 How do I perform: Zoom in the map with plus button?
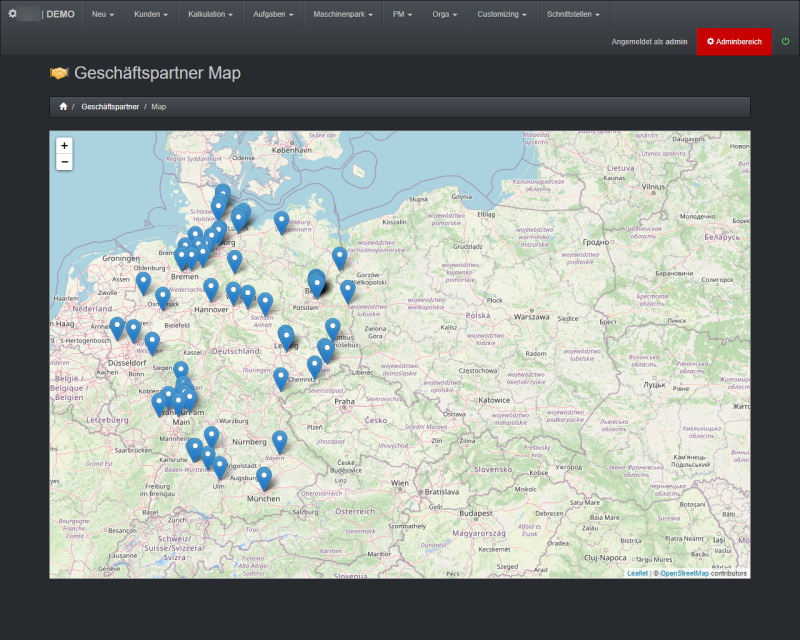[64, 145]
